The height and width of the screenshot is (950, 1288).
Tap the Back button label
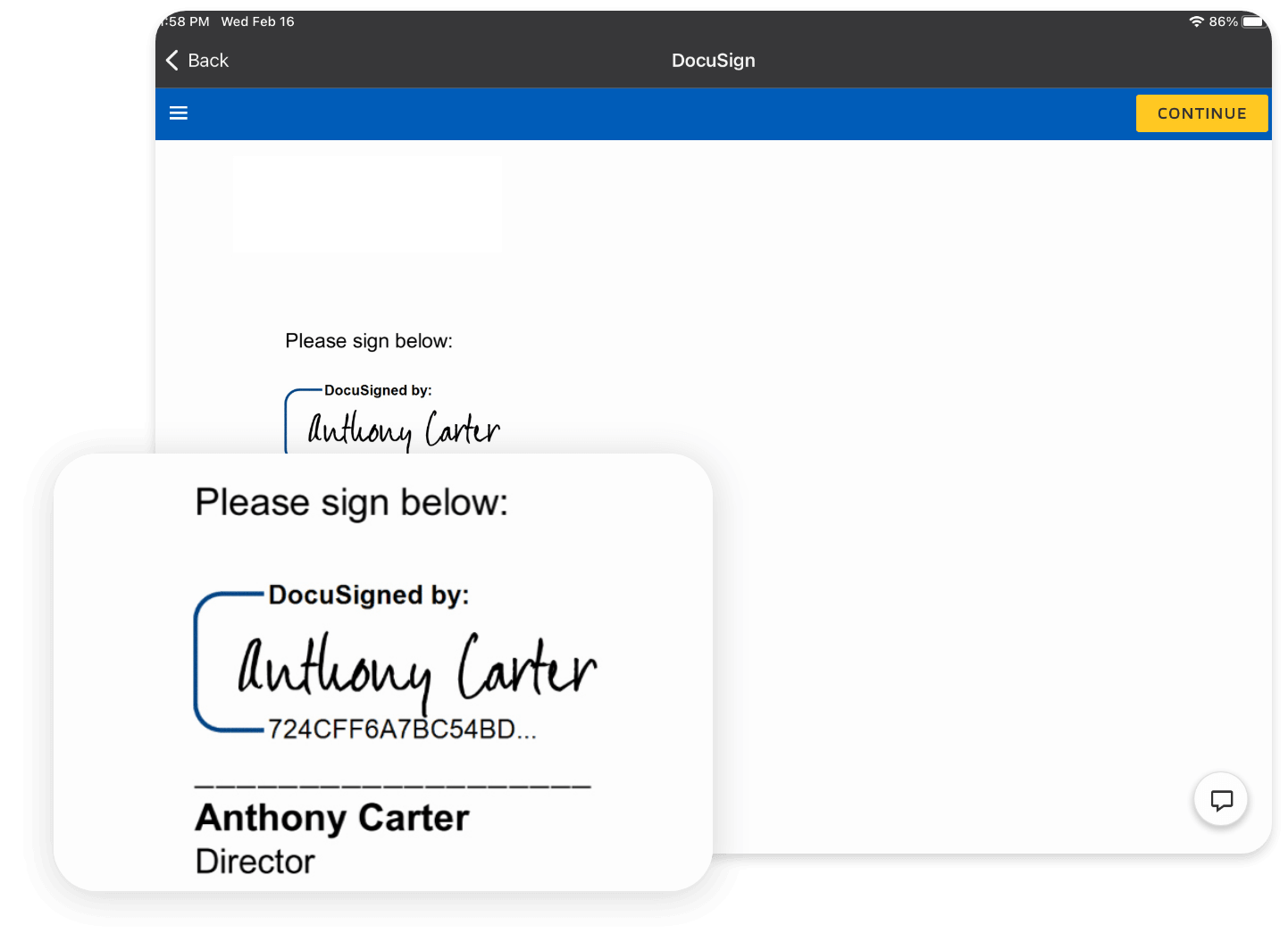click(x=208, y=60)
